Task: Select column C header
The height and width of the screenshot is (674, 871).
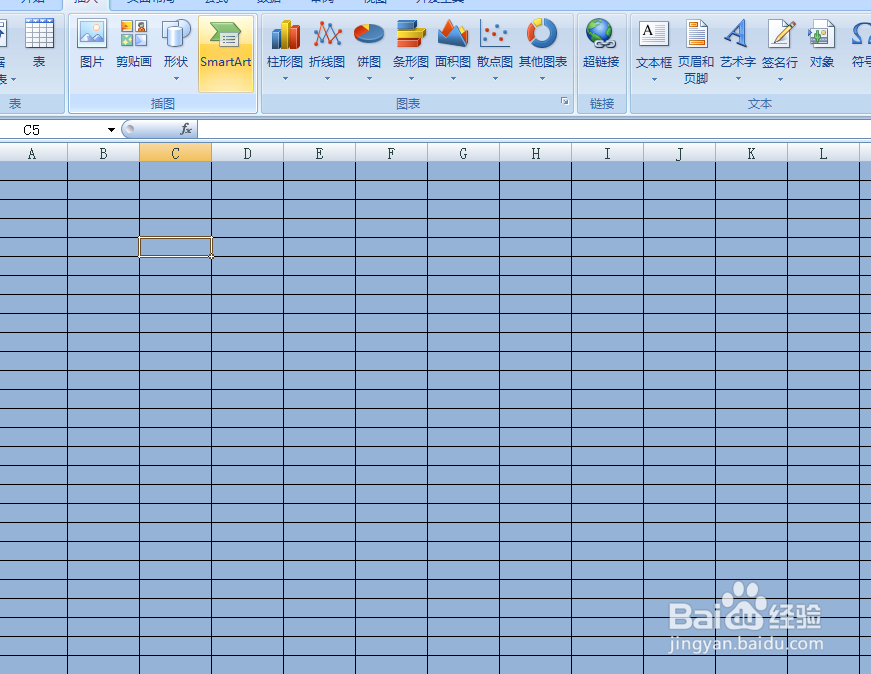Action: pos(176,153)
